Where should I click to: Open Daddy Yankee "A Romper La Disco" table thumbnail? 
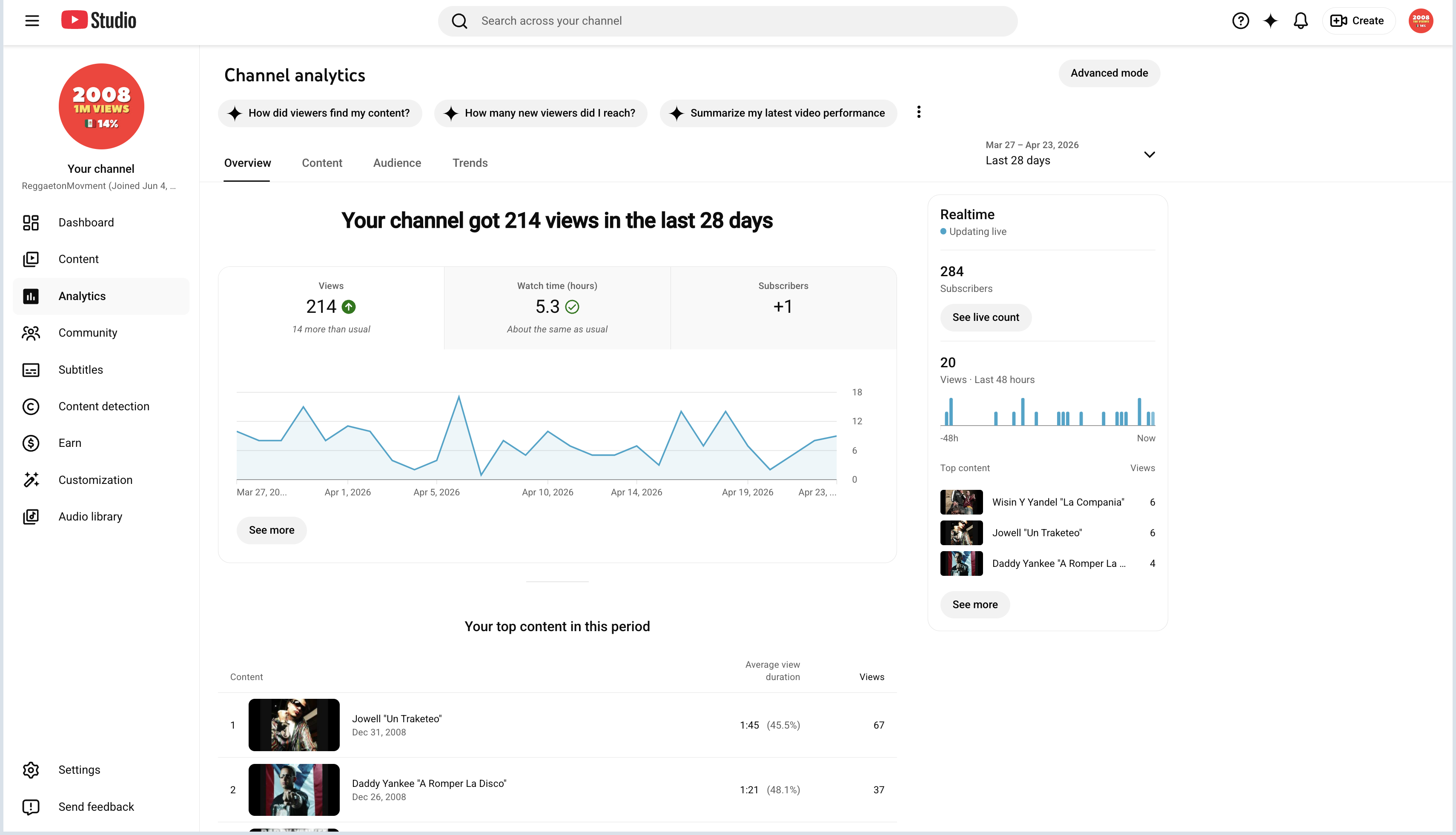294,790
